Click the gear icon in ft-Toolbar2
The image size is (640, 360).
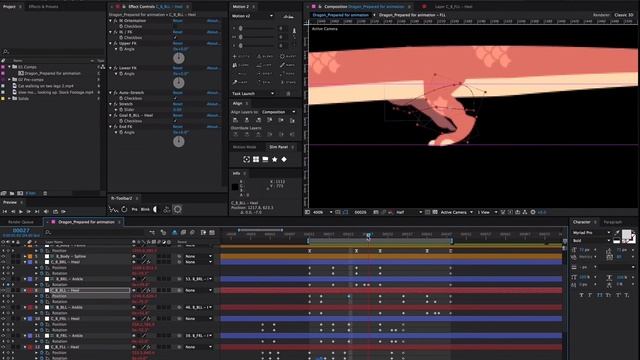click(178, 209)
